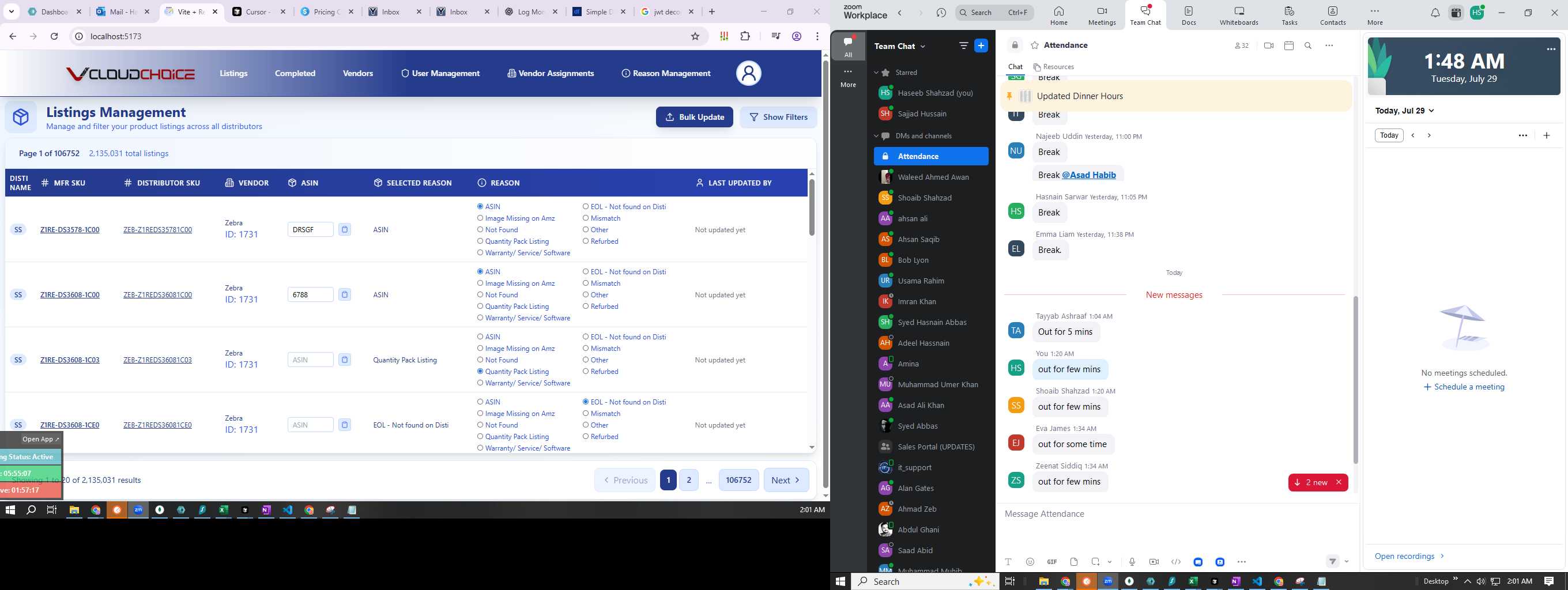Click the Show Filters button
Viewport: 1568px width, 590px height.
(x=778, y=118)
